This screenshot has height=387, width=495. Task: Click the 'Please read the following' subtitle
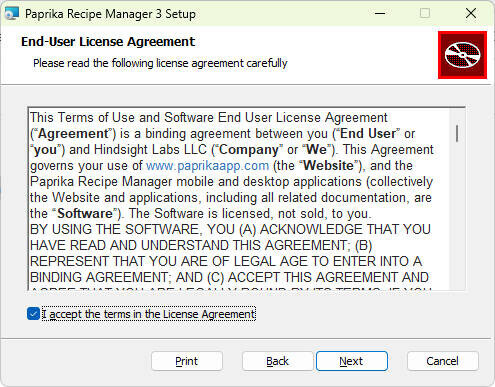(160, 63)
